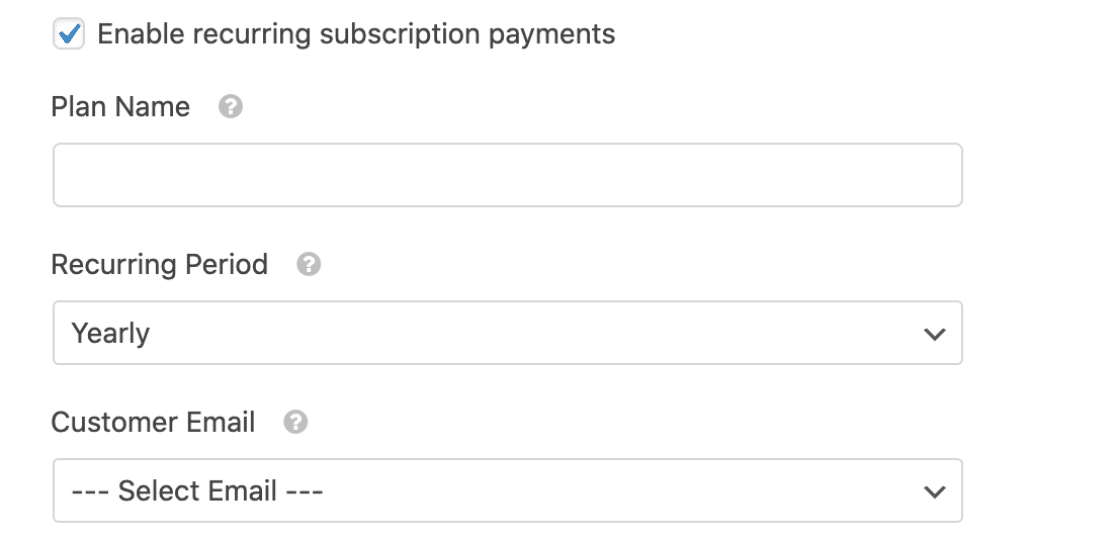Viewport: 1116px width, 540px height.
Task: Click the Select Email placeholder text
Action: click(x=197, y=491)
